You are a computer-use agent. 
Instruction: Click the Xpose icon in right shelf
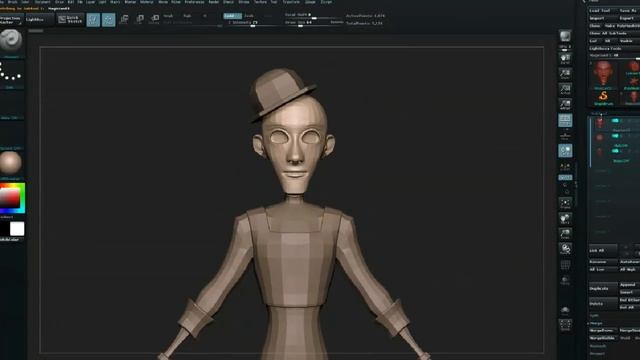point(565,325)
